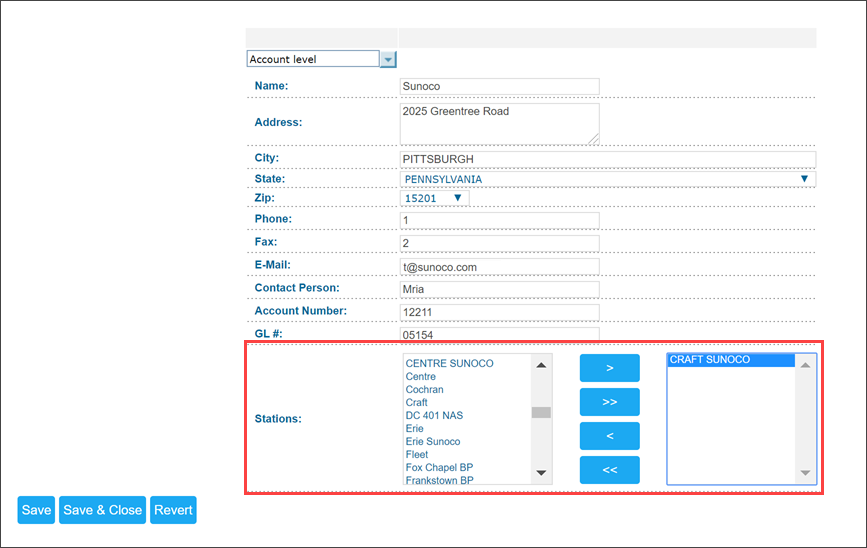
Task: Select Fleet in the stations list
Action: 417,455
